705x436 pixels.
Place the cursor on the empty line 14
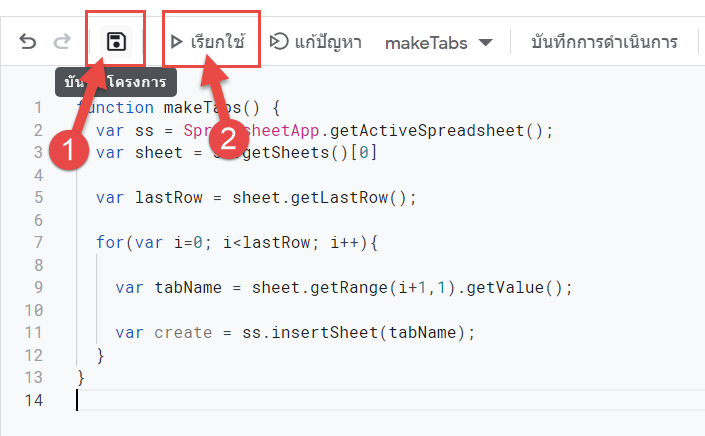click(387, 400)
